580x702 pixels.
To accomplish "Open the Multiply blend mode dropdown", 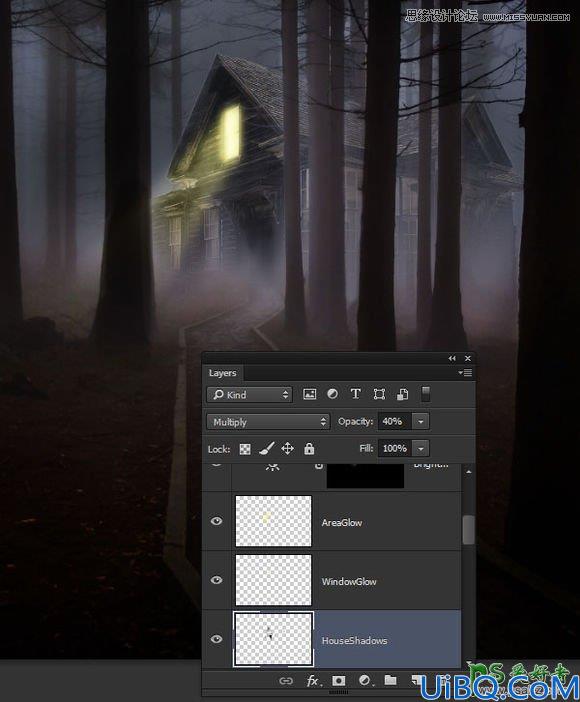I will tap(268, 422).
